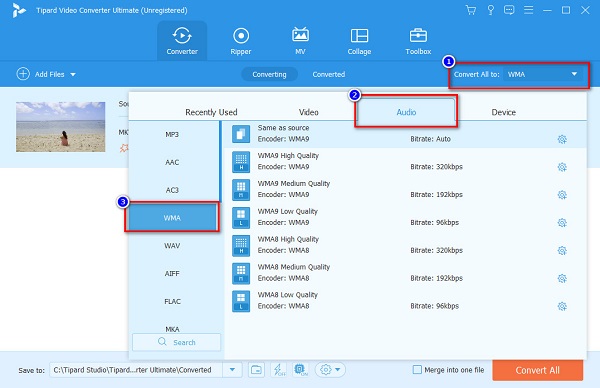Open the hamburger menu icon
Viewport: 600px width, 388px height.
(528, 10)
